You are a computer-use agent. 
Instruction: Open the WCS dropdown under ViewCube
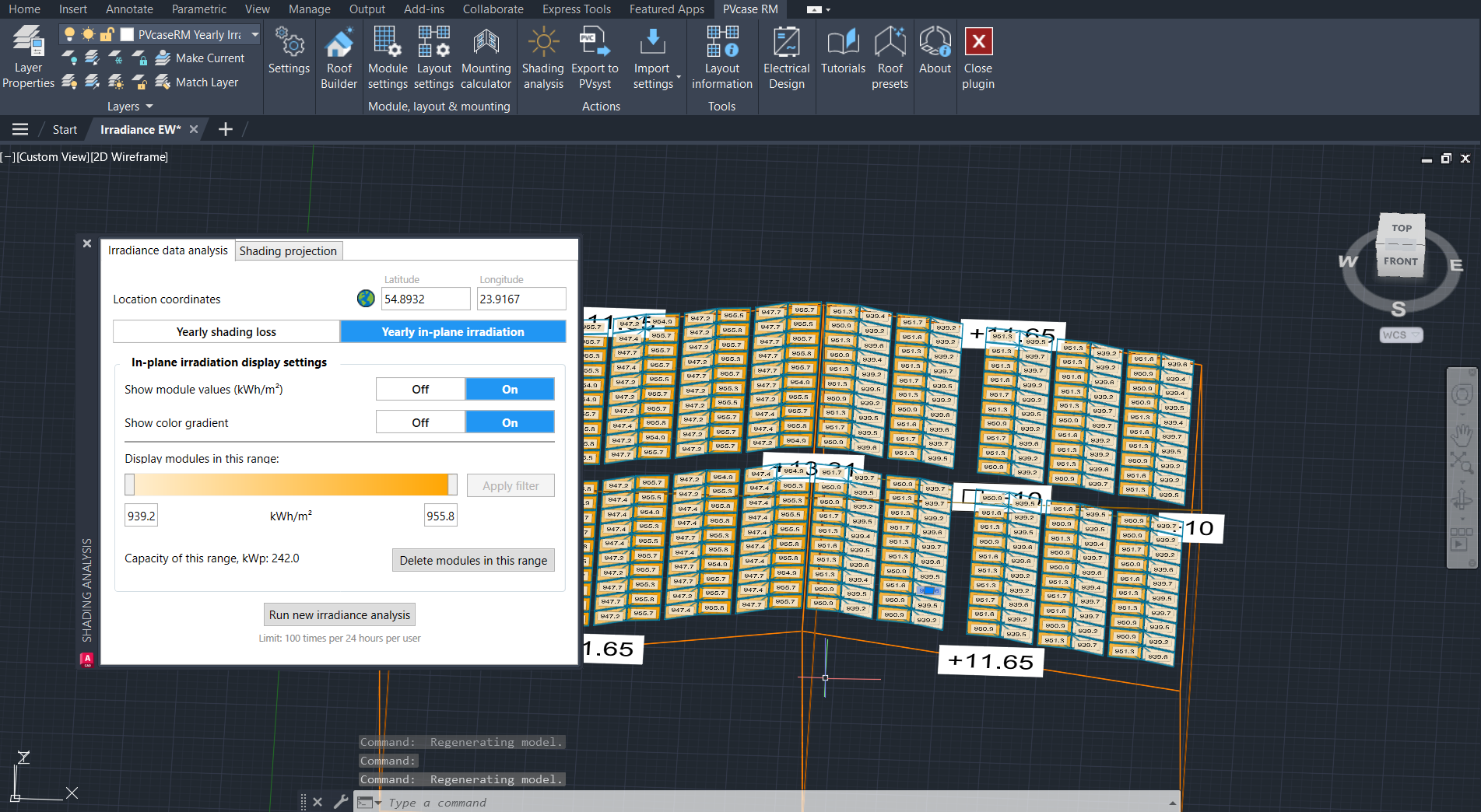(x=1402, y=335)
